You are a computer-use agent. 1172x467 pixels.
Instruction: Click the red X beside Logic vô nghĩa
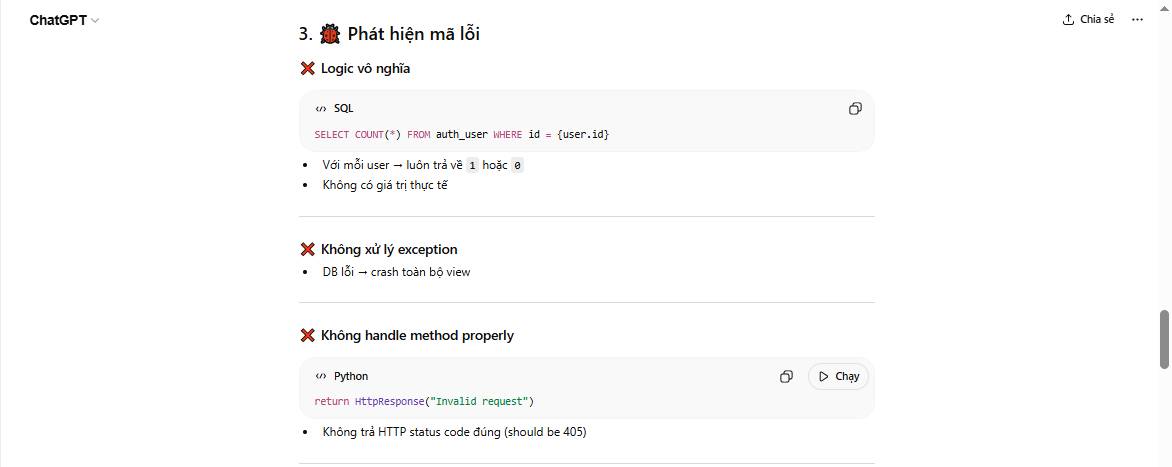(308, 69)
